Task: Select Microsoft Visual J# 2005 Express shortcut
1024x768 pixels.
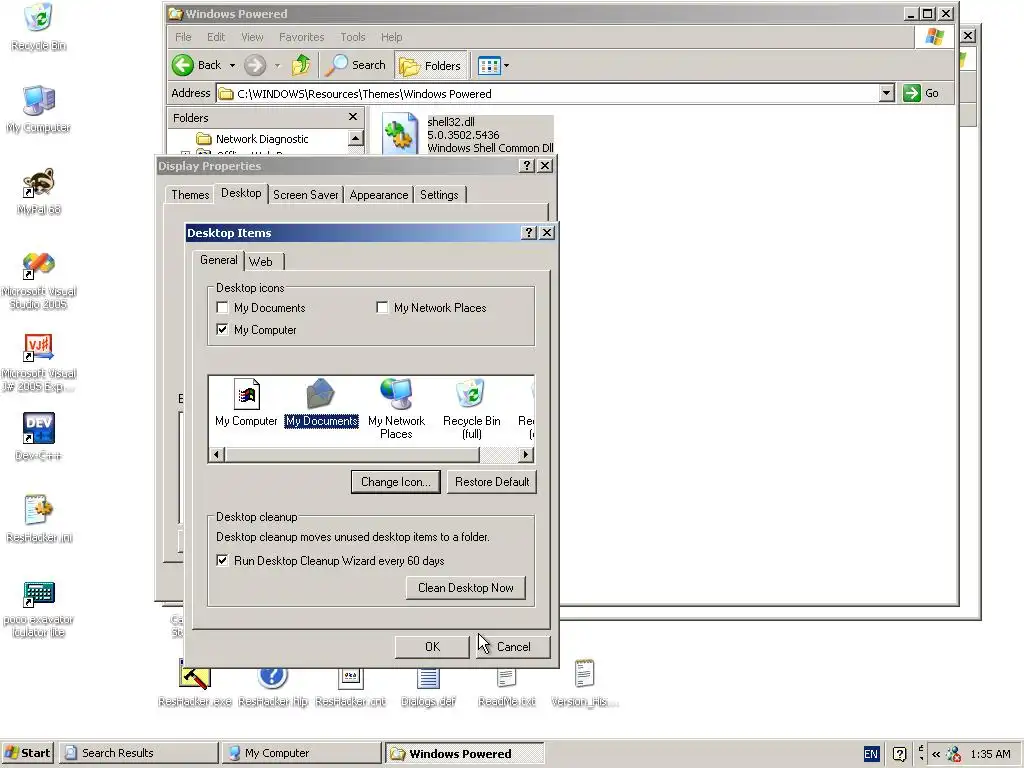Action: (39, 347)
